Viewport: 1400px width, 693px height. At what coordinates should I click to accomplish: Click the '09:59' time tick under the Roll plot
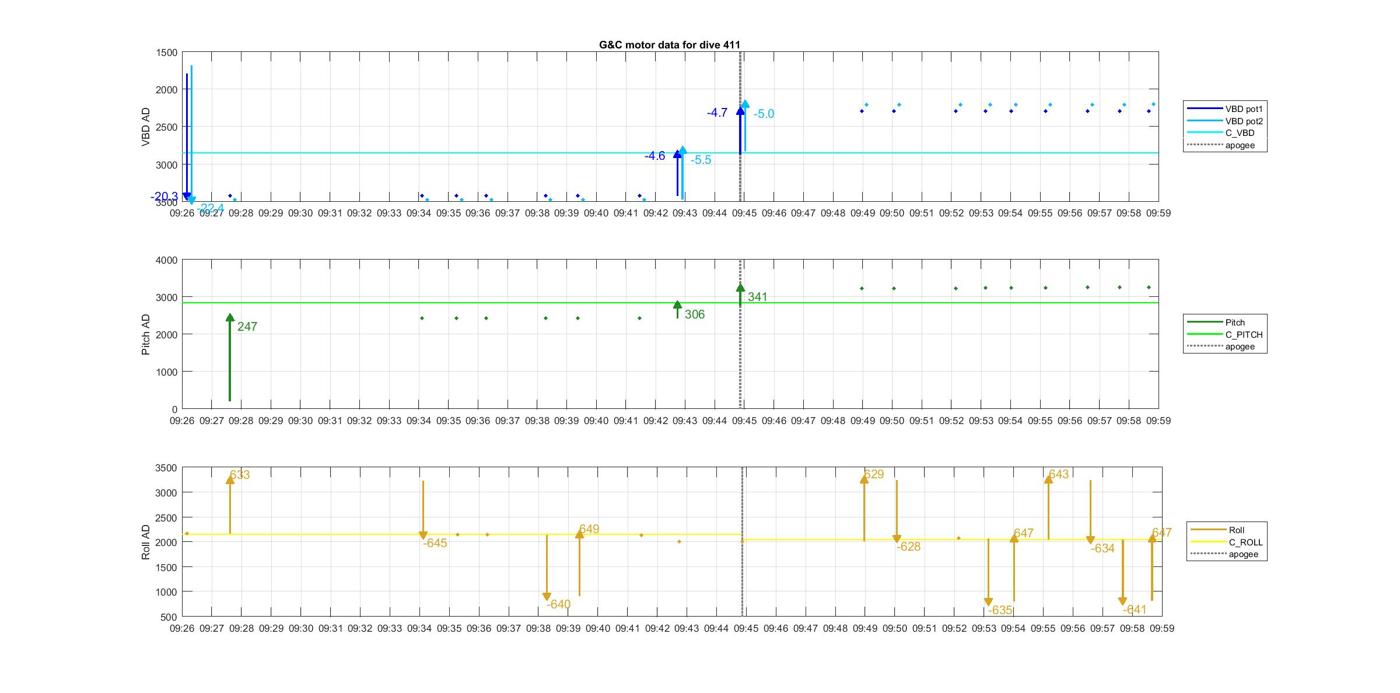[1161, 629]
